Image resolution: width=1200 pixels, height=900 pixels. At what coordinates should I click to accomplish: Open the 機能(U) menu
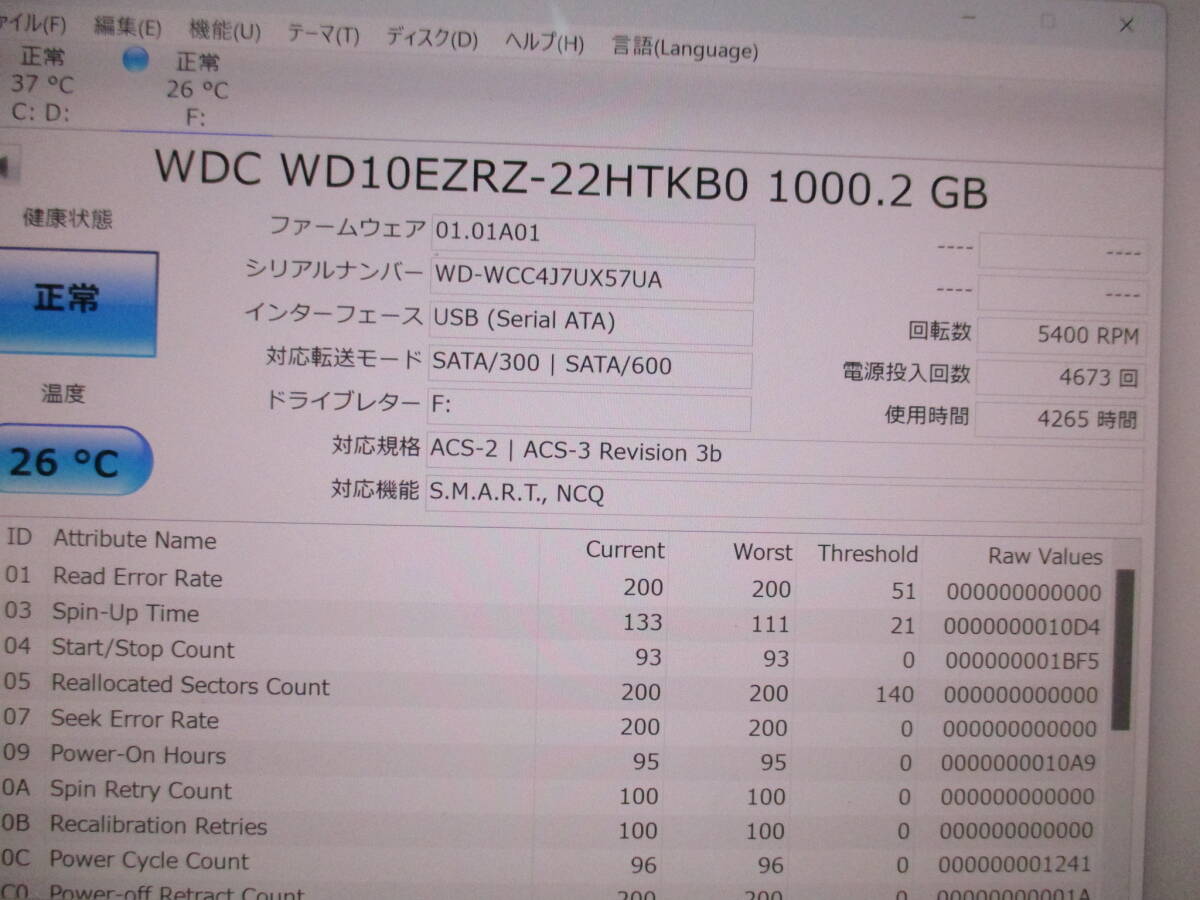click(225, 31)
